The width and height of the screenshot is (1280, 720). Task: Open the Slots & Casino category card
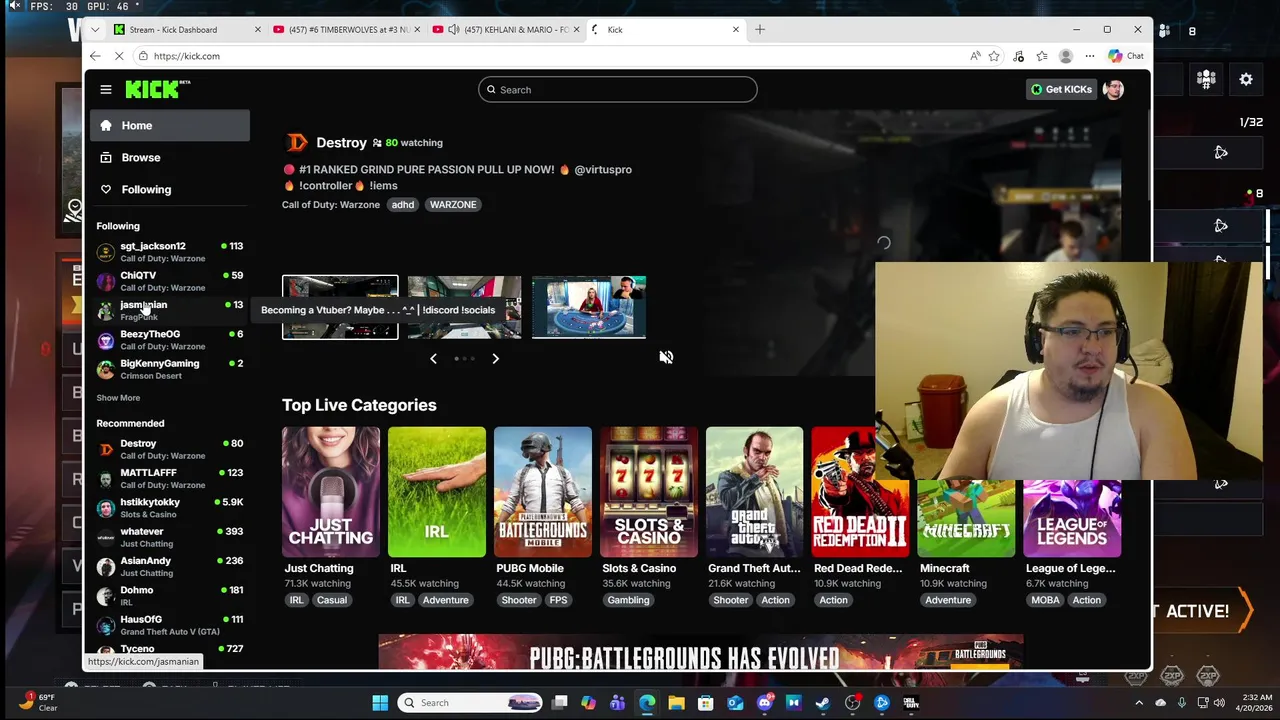tap(649, 492)
